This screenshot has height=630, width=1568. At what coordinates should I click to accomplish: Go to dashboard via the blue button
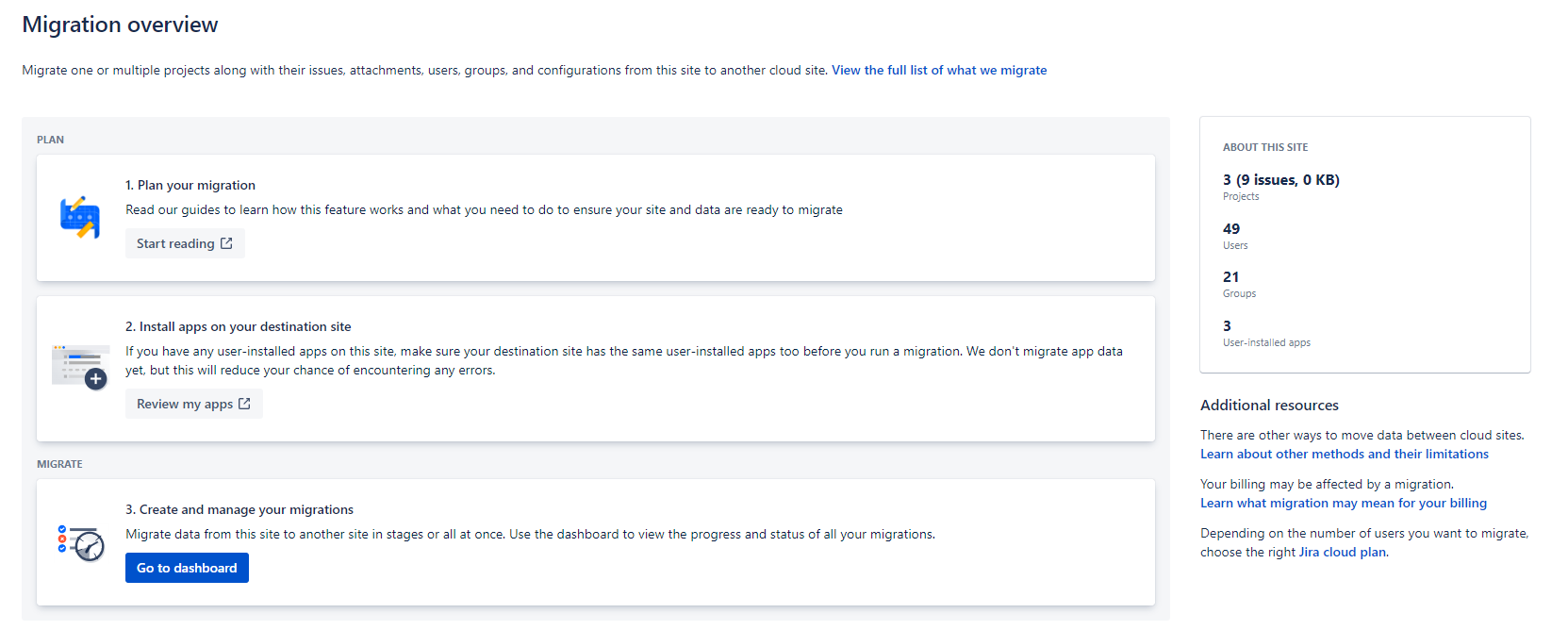click(187, 568)
